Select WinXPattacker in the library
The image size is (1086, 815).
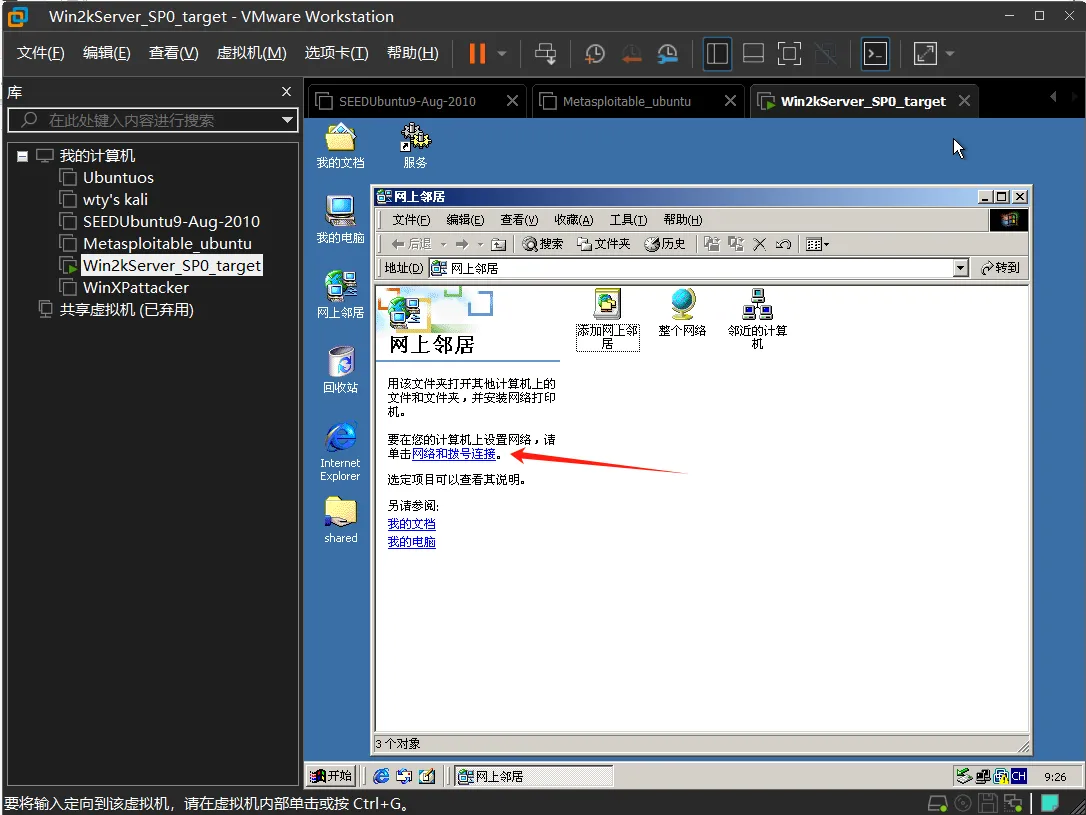[136, 287]
